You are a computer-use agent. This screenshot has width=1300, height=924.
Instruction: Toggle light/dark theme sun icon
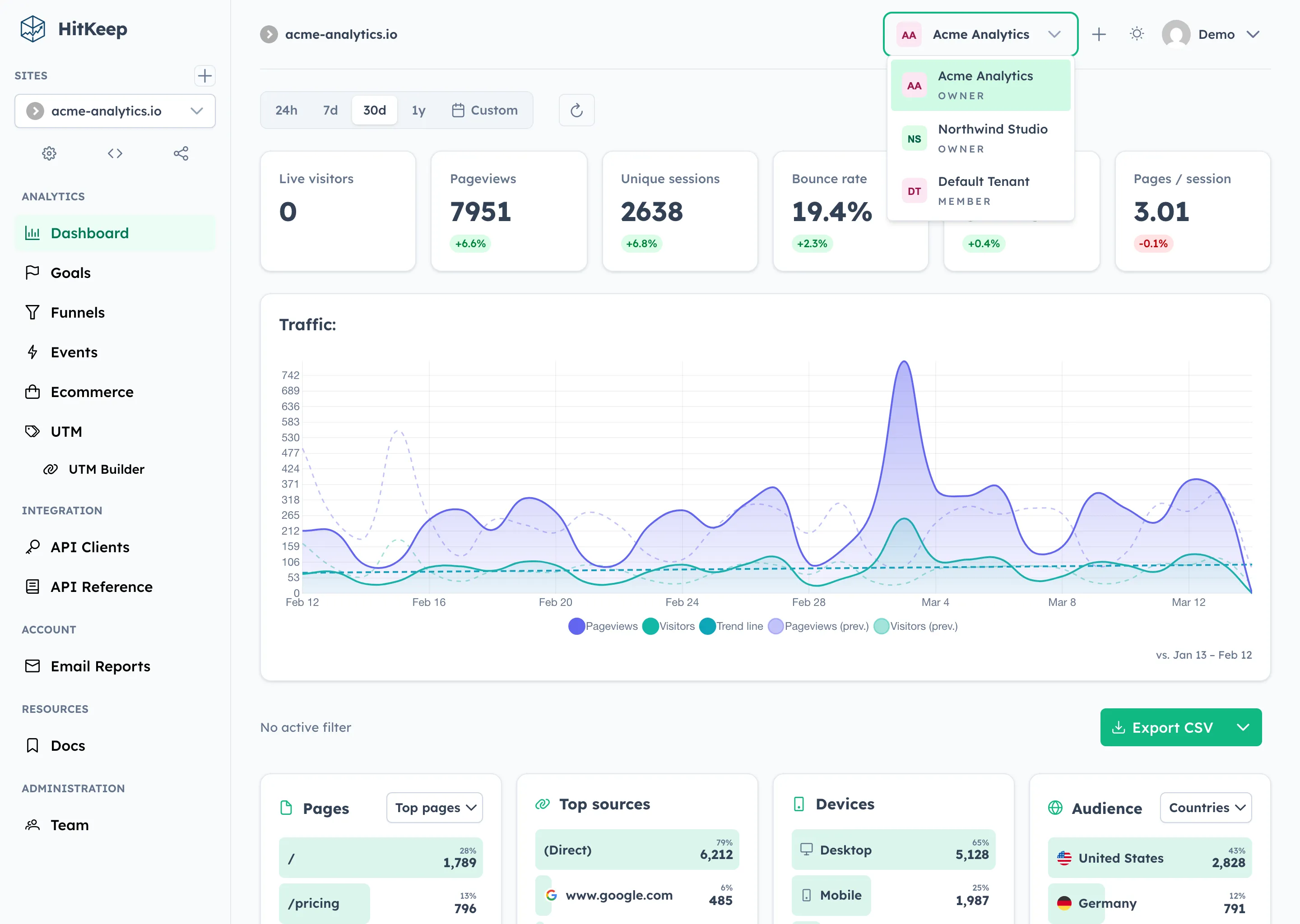(x=1137, y=34)
